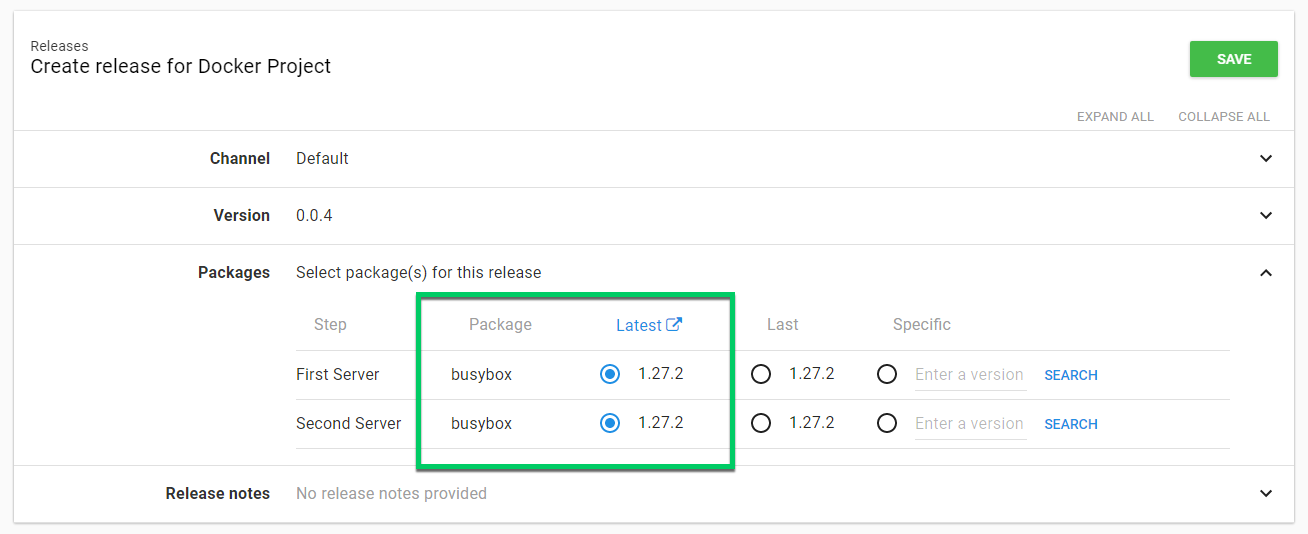The image size is (1308, 534).
Task: Click Expand All sections
Action: coord(1115,117)
